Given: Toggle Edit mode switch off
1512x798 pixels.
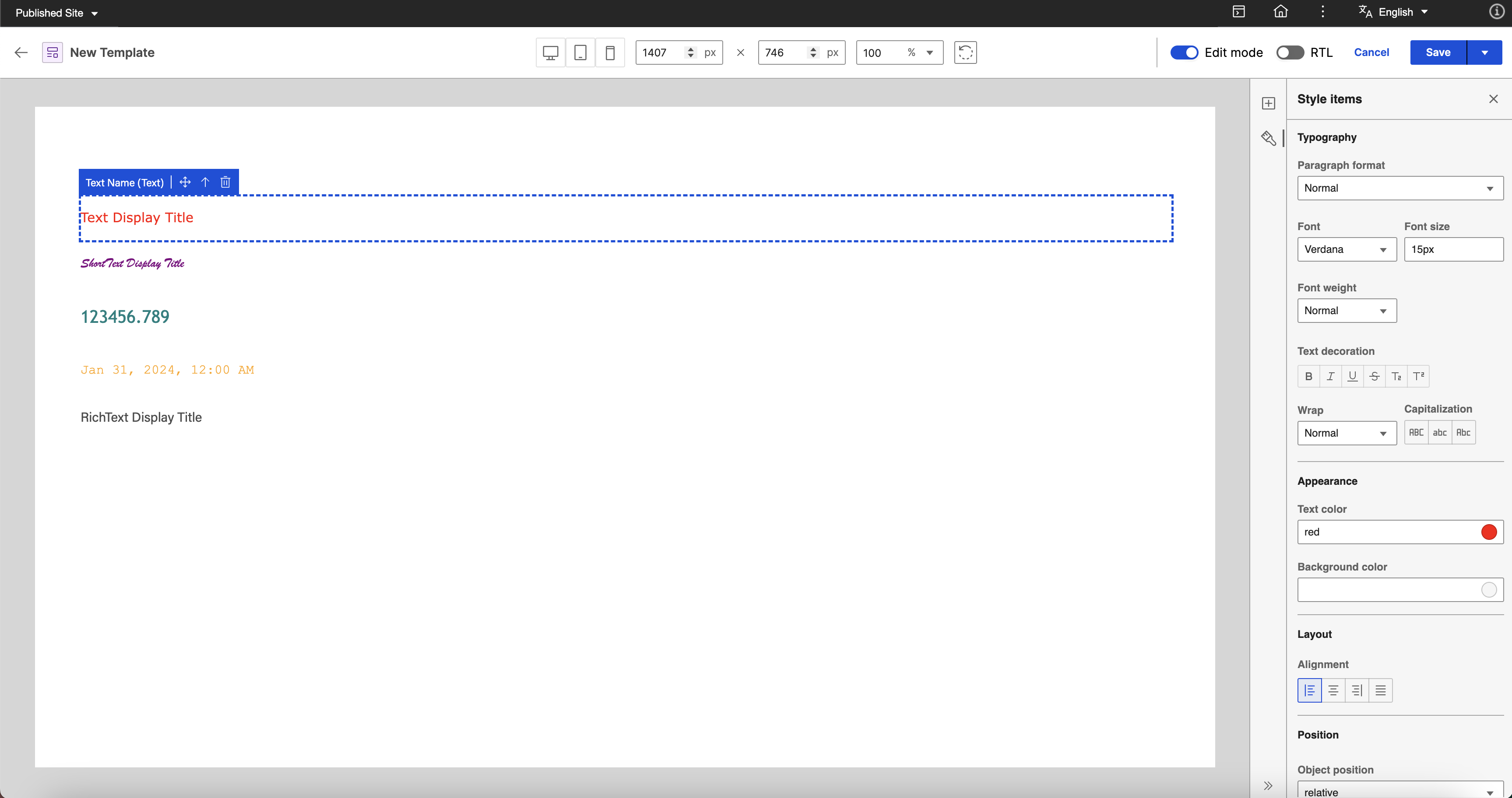Looking at the screenshot, I should [1184, 53].
